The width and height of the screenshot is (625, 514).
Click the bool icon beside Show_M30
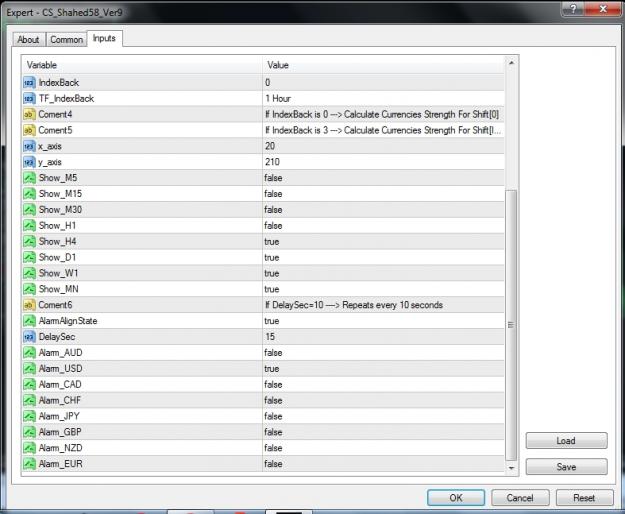click(x=29, y=210)
